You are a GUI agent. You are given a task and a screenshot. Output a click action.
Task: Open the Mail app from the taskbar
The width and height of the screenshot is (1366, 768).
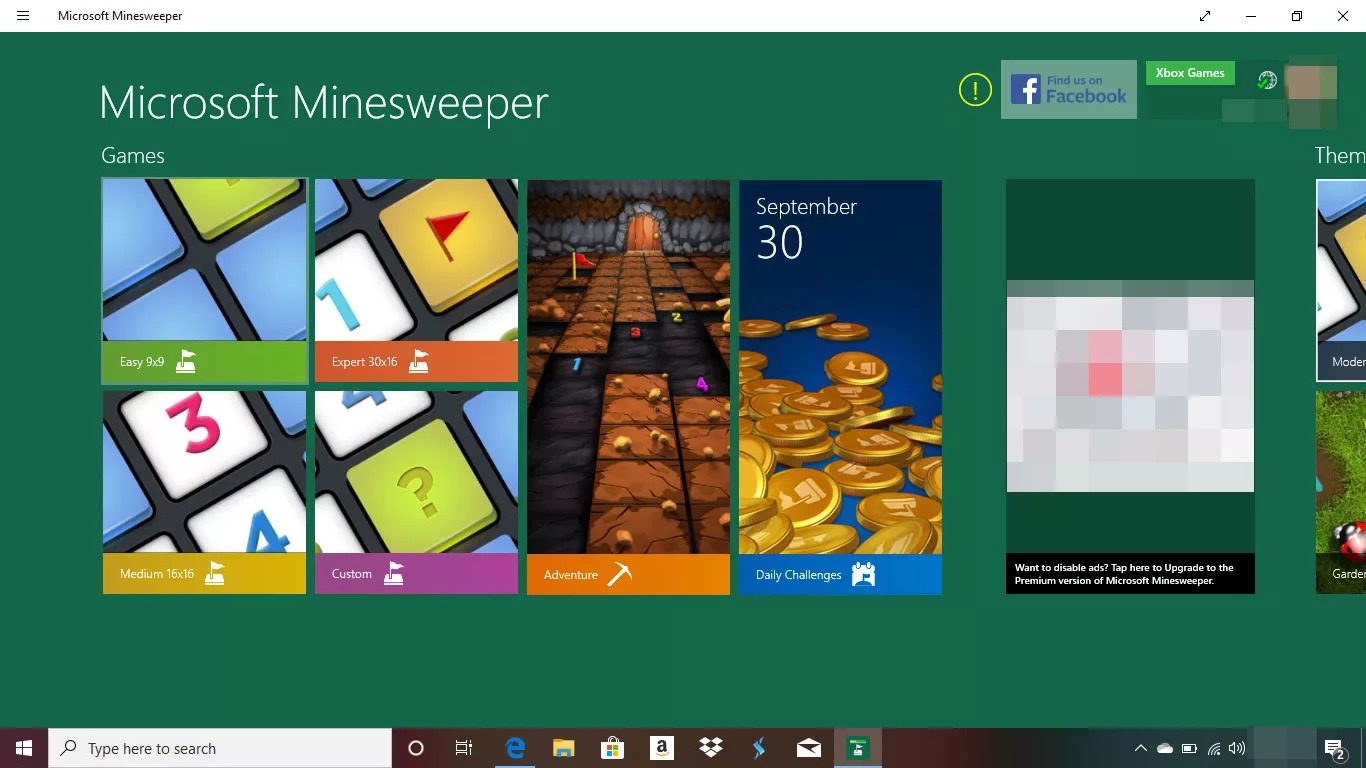click(x=809, y=748)
